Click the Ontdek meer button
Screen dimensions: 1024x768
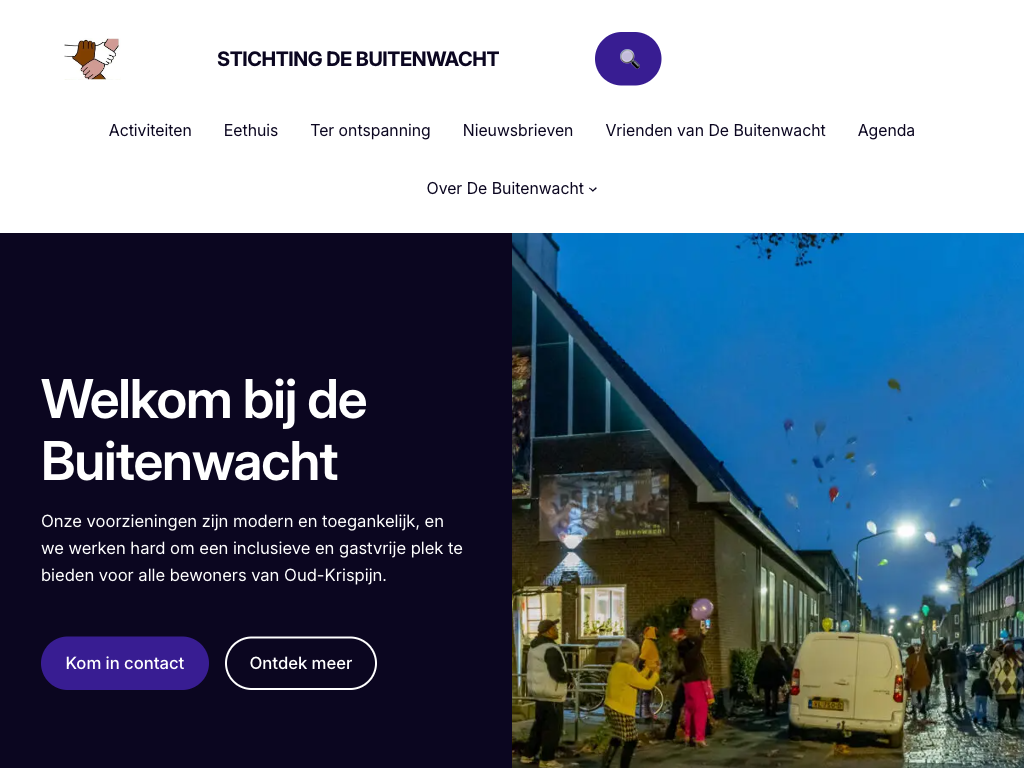(x=300, y=663)
